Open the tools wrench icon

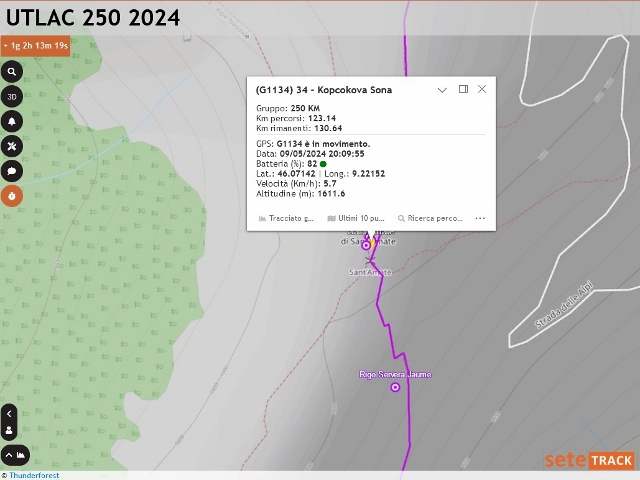(x=12, y=146)
